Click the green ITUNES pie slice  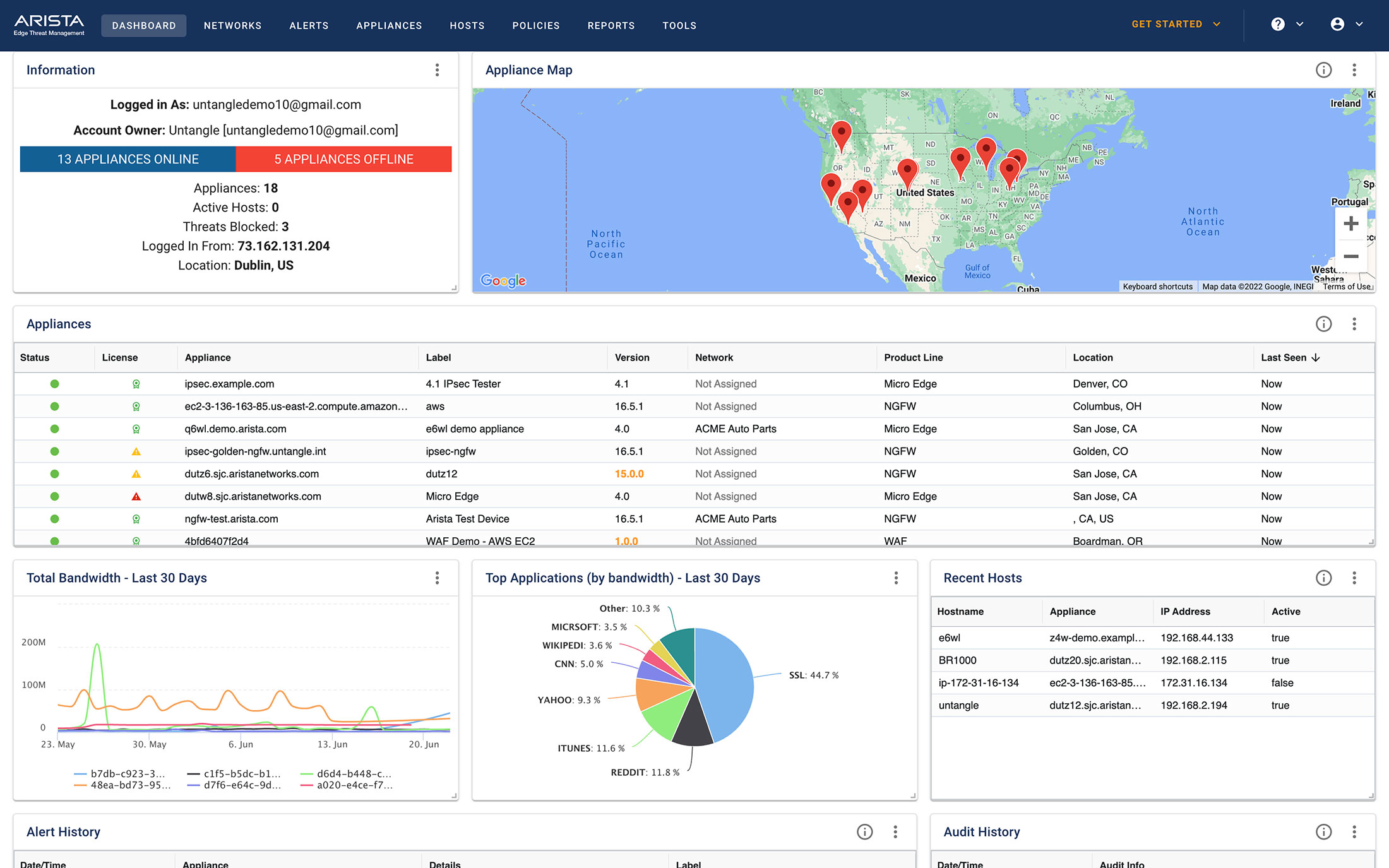pyautogui.click(x=667, y=715)
